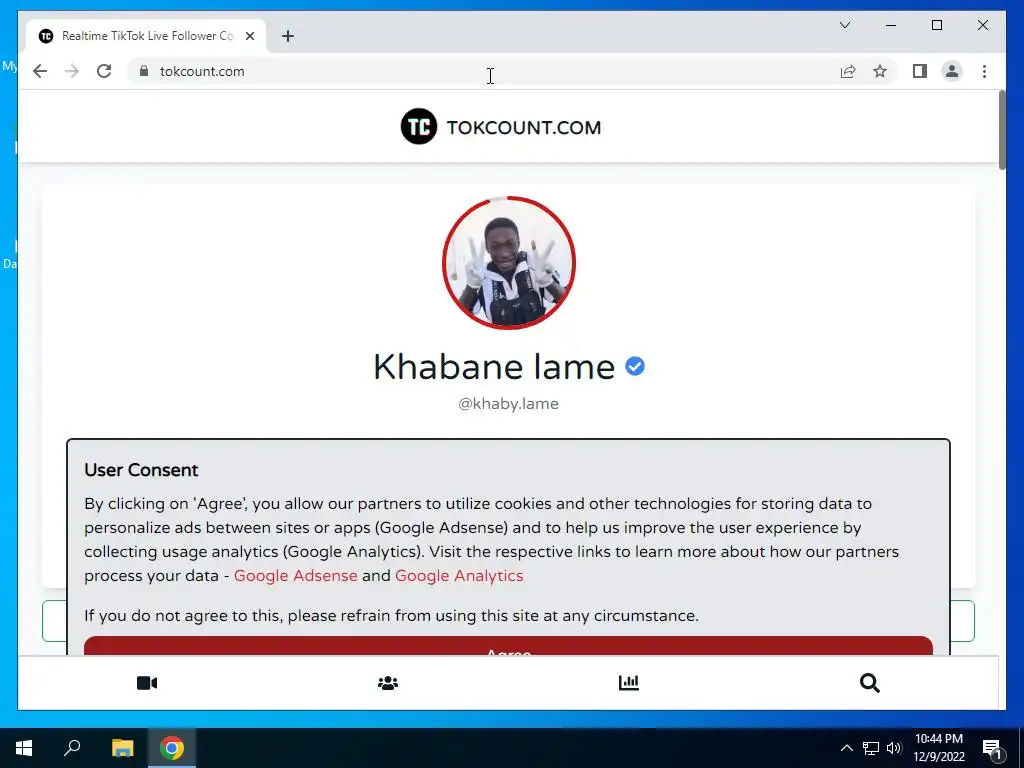This screenshot has width=1024, height=768.
Task: Open Windows taskbar search
Action: (x=72, y=748)
